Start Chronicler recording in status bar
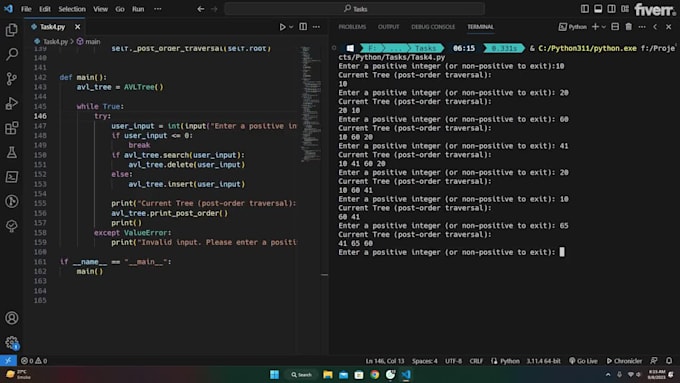The height and width of the screenshot is (383, 680). pos(624,361)
